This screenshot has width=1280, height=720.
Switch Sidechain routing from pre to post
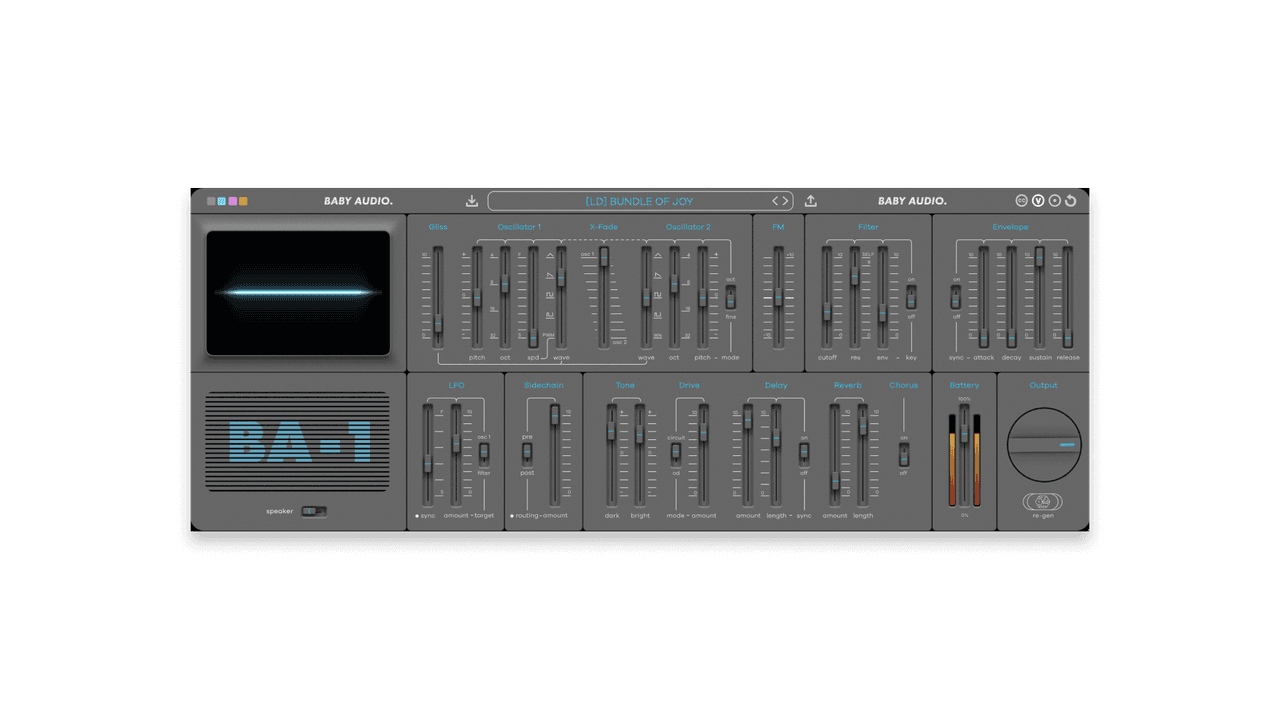point(527,460)
